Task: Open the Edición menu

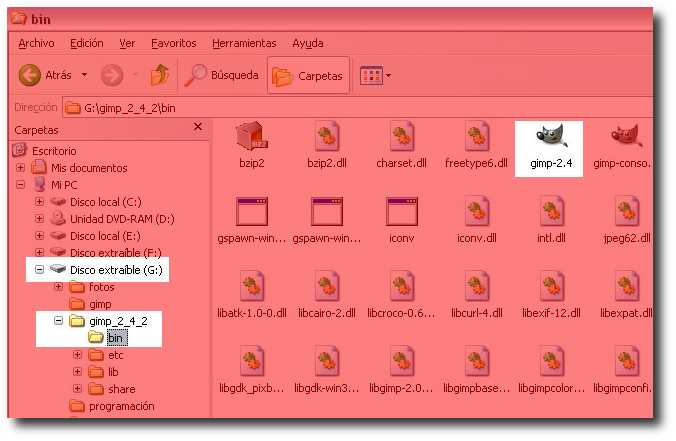Action: (x=87, y=43)
